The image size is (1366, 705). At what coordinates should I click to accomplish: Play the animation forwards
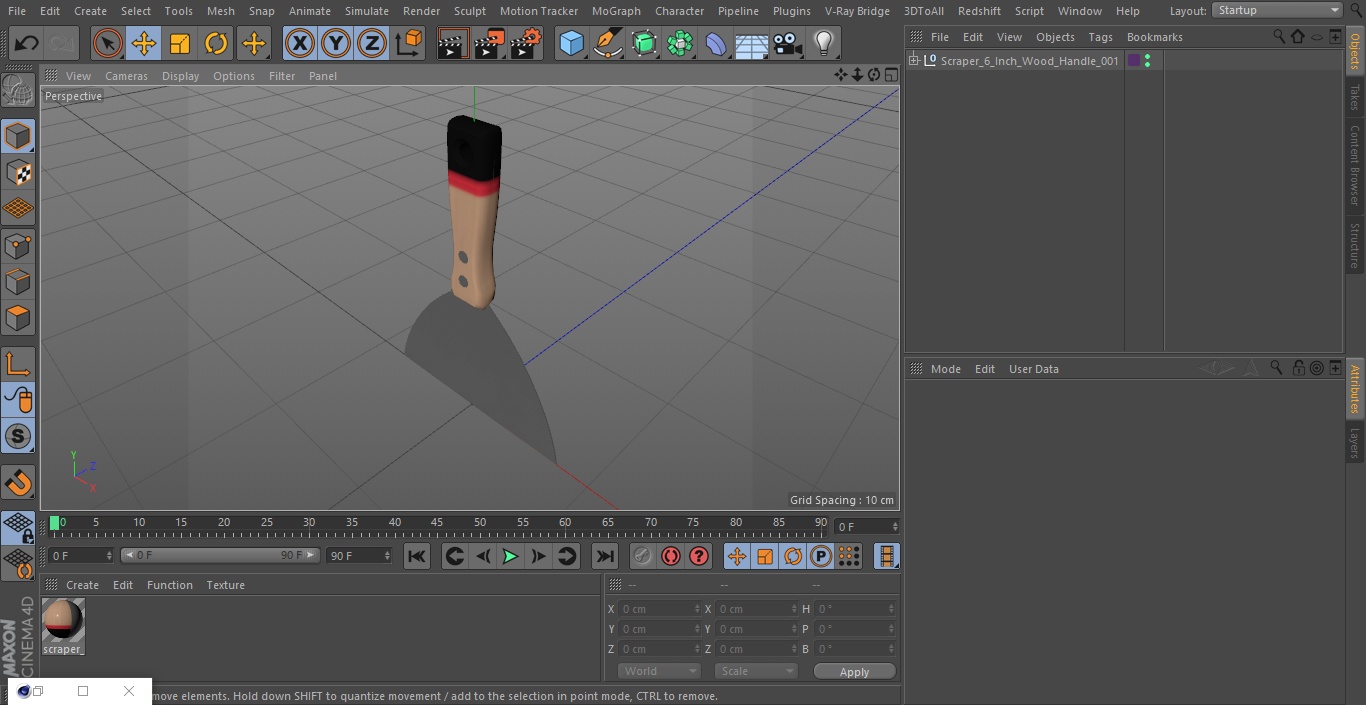pos(510,556)
